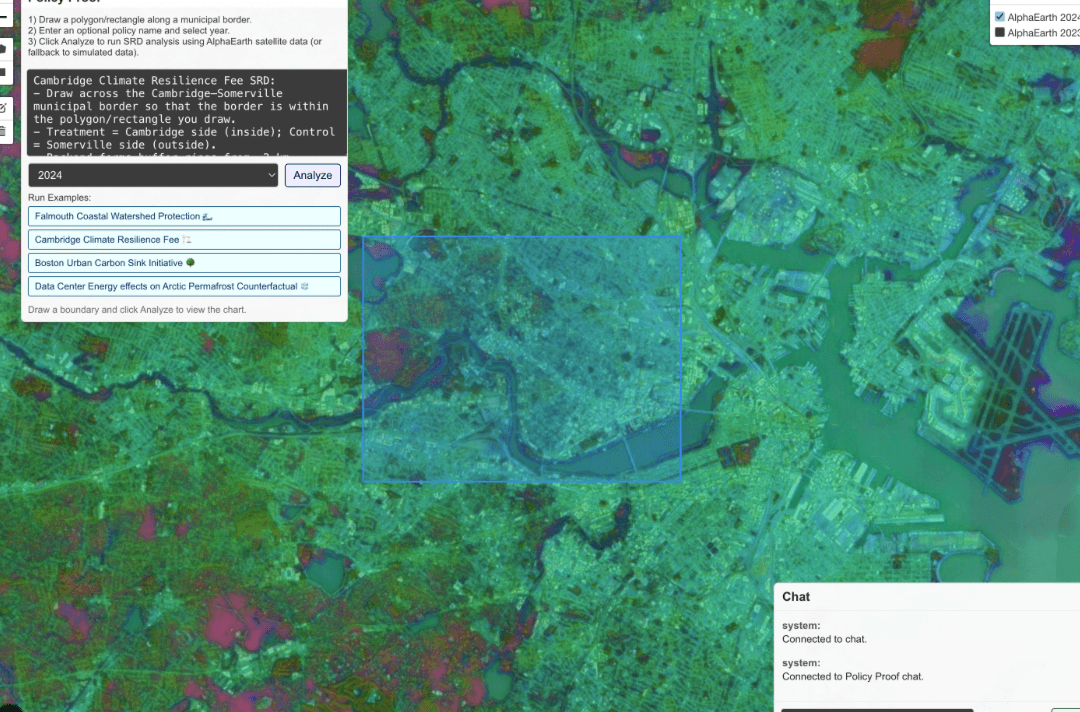Click the 'Connected to Policy Proof chat.' message
This screenshot has width=1080, height=712.
pos(852,676)
